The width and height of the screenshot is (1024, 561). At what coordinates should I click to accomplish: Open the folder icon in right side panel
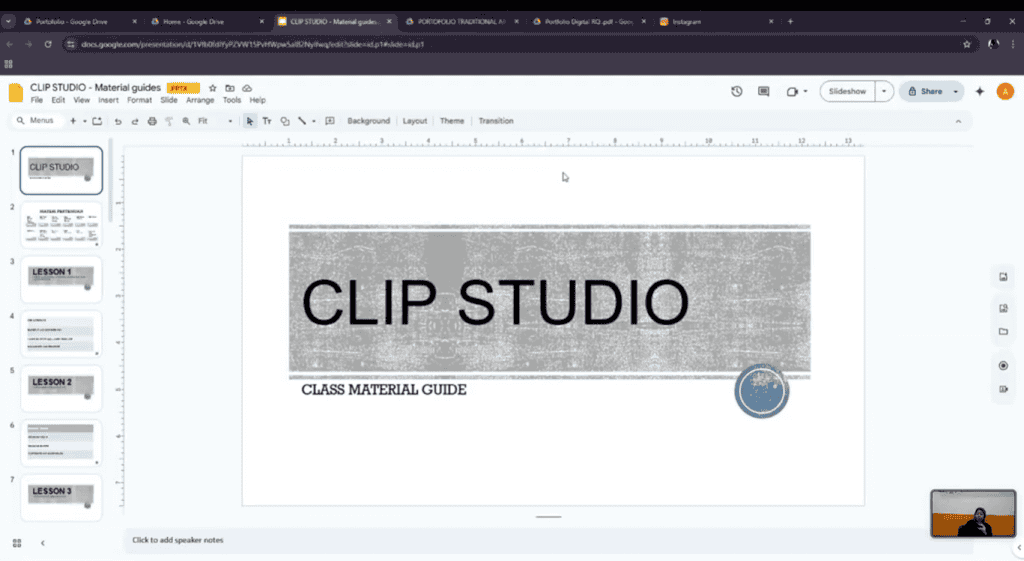click(x=1003, y=332)
